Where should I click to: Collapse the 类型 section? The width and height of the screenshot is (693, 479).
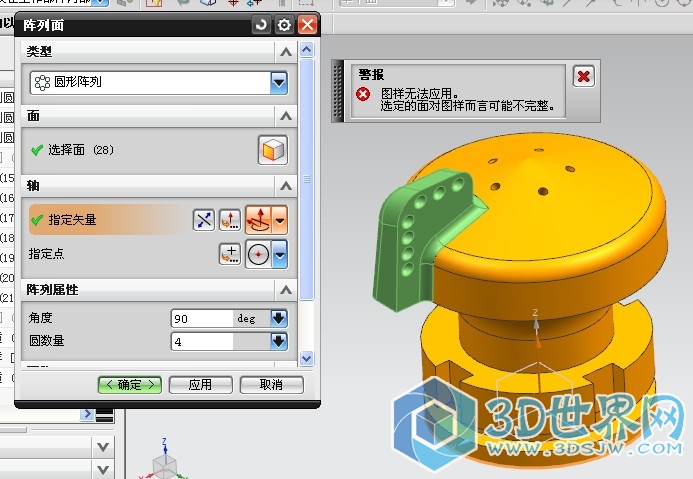click(286, 52)
